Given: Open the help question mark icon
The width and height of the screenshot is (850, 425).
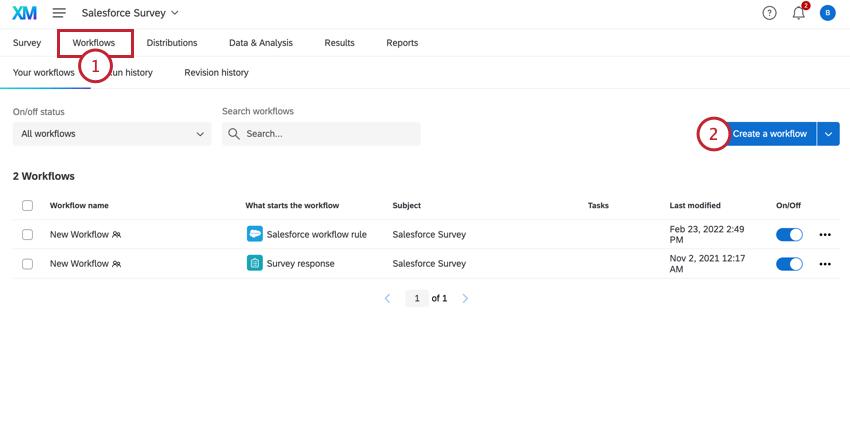Looking at the screenshot, I should 769,13.
